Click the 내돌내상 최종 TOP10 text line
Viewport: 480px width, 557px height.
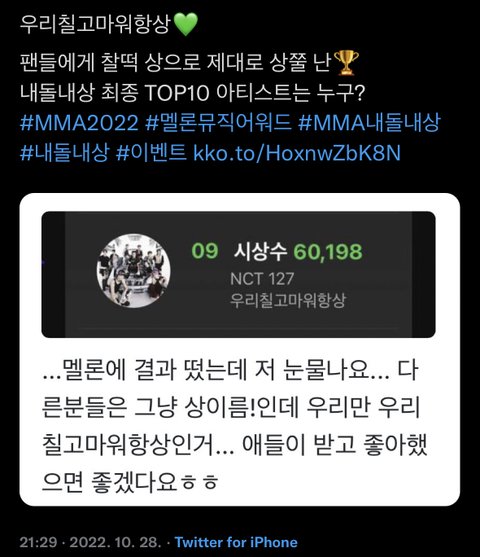[193, 93]
